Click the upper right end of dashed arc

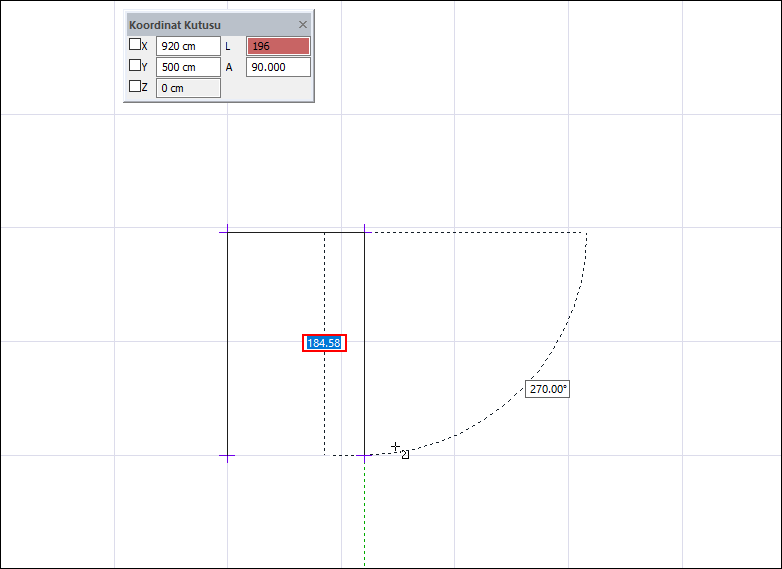pyautogui.click(x=586, y=234)
